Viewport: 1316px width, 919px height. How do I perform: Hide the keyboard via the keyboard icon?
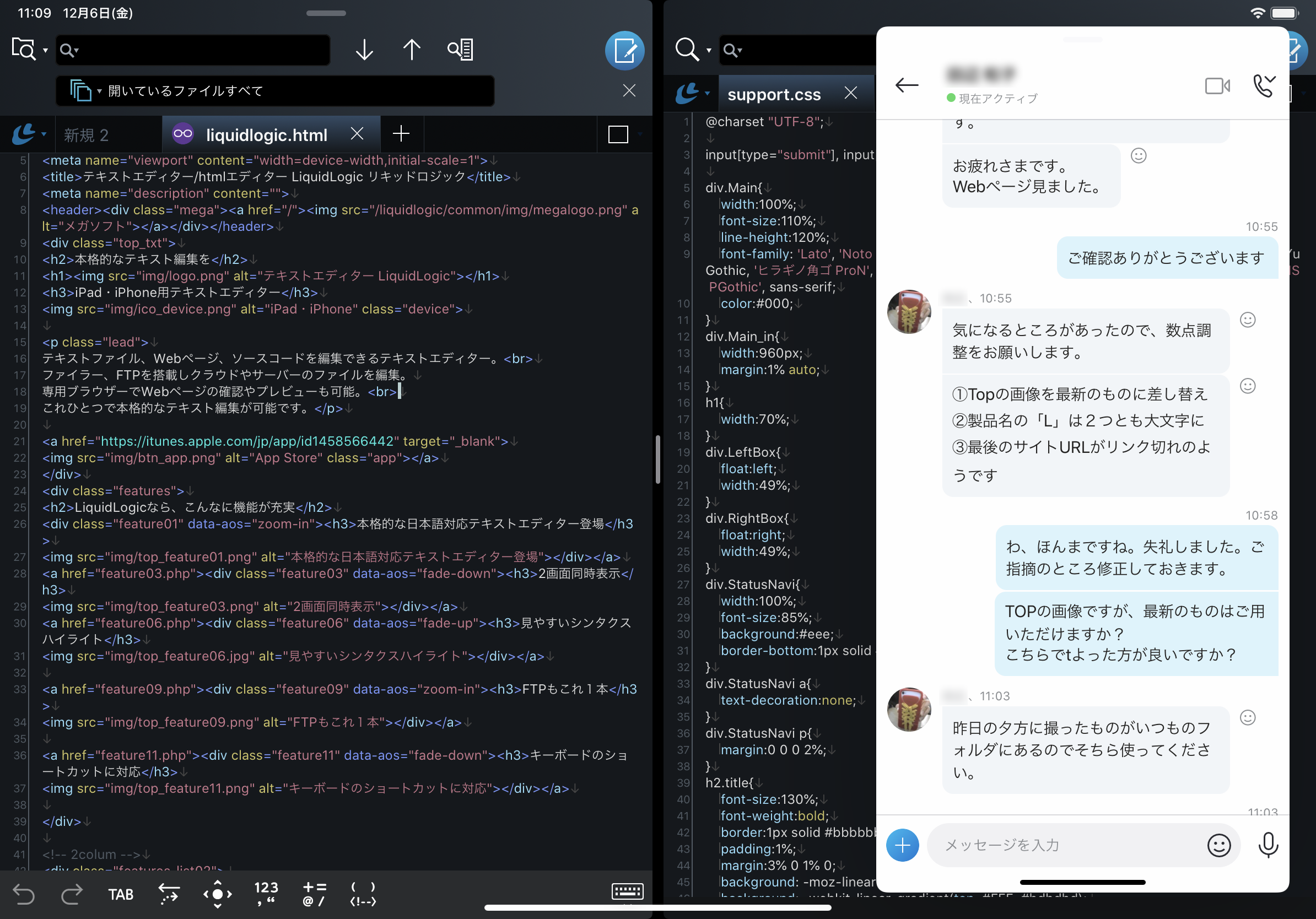(x=627, y=892)
